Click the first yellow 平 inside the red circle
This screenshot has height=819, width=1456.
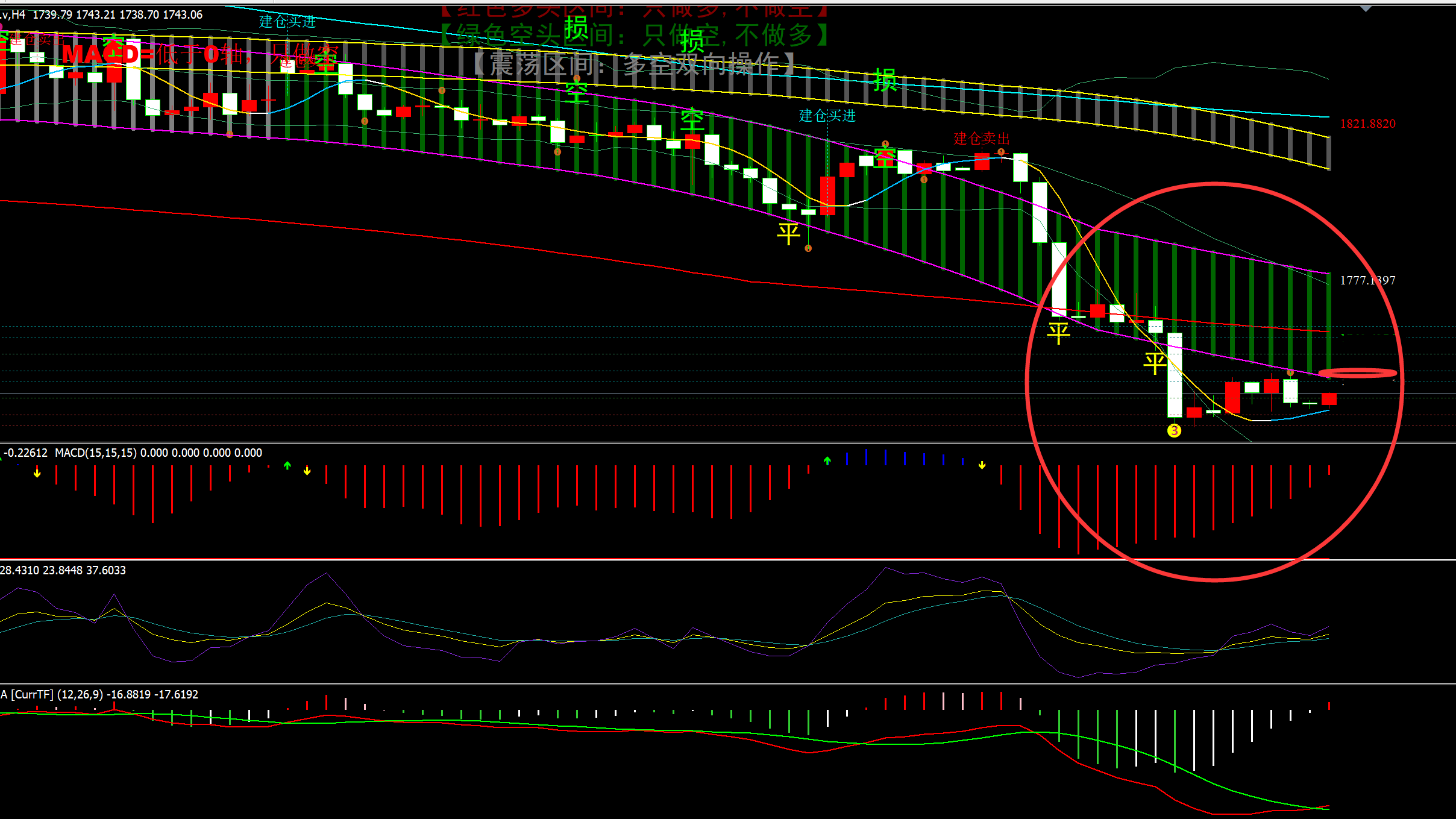[x=1058, y=333]
